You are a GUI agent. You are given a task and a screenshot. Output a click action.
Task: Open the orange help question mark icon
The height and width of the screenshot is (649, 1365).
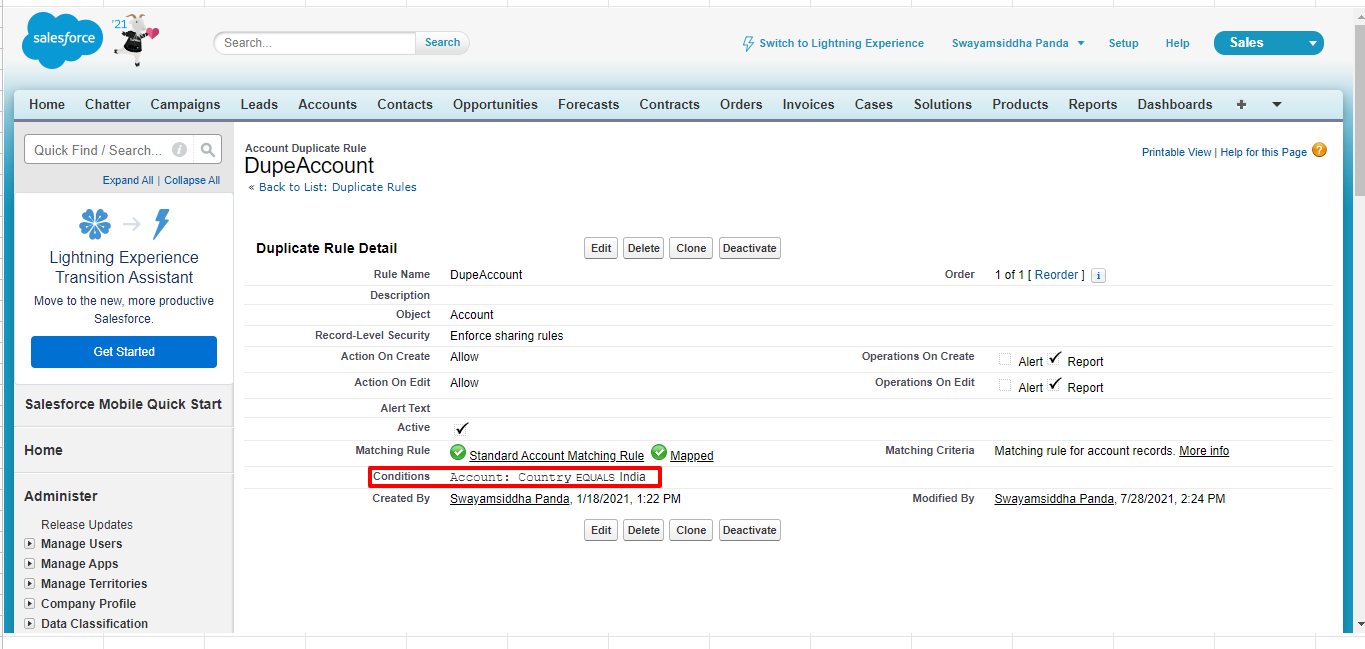pyautogui.click(x=1319, y=151)
